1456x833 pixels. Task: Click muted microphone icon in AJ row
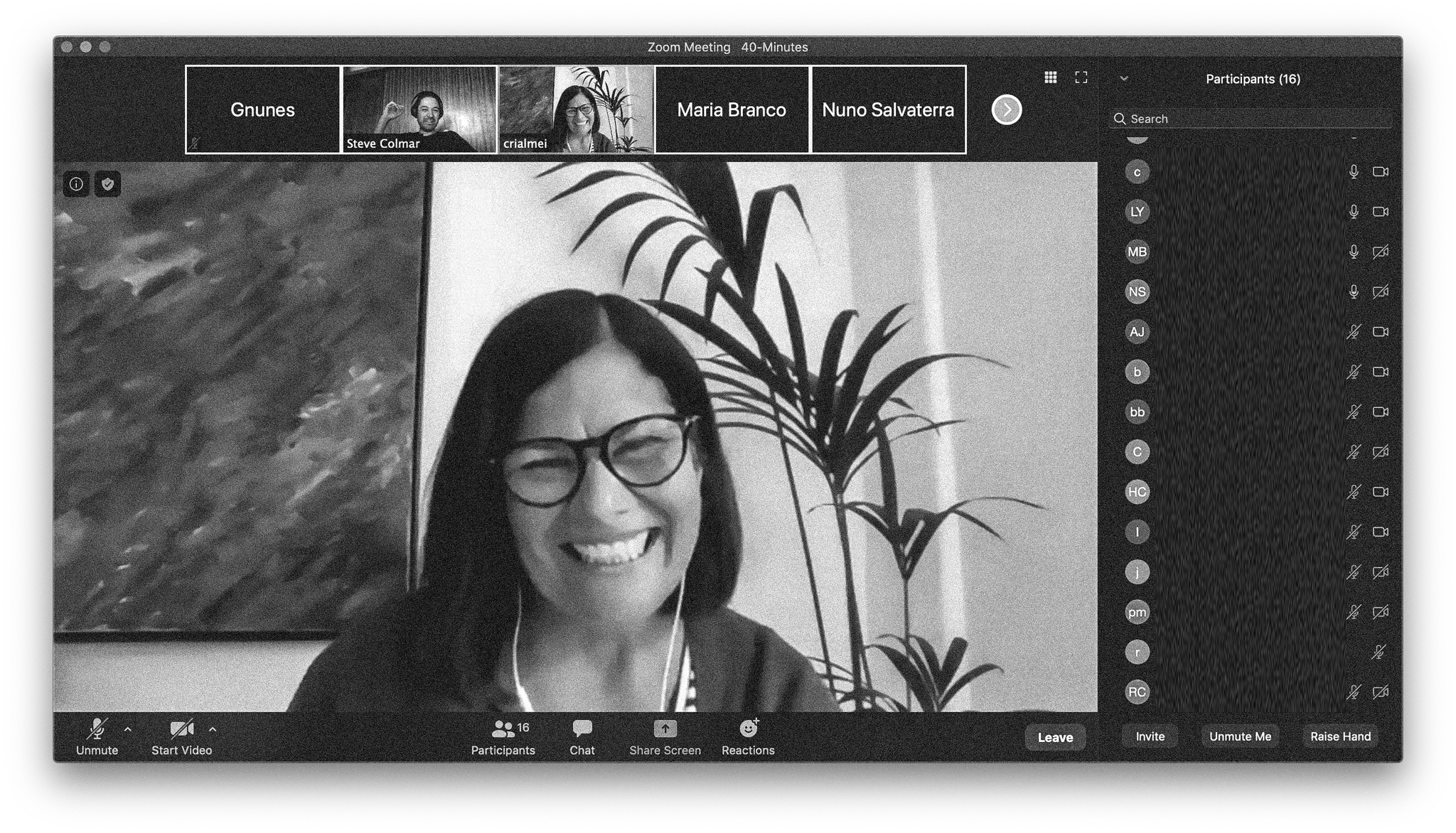coord(1354,332)
